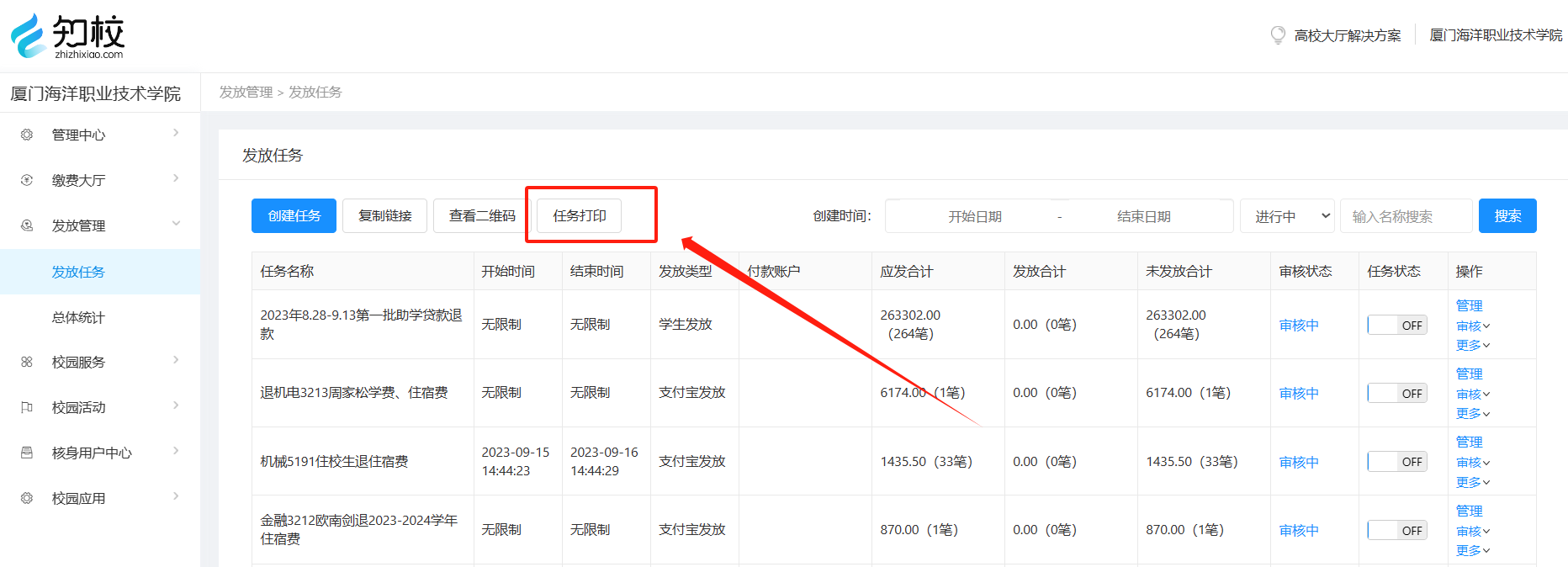The height and width of the screenshot is (567, 1568).
Task: Click the 核身用户中心 icon in sidebar
Action: click(27, 453)
